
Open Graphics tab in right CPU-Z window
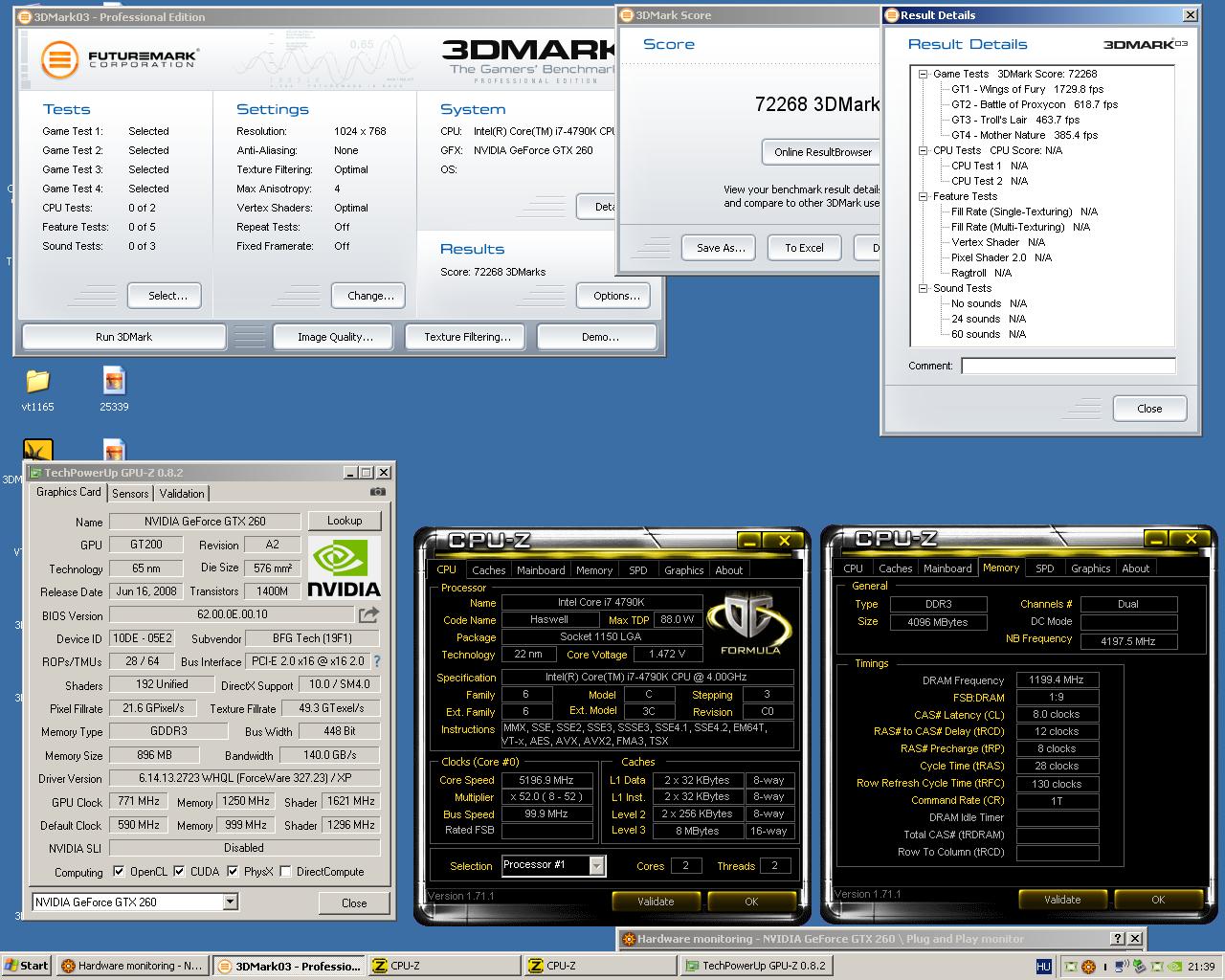point(1091,568)
